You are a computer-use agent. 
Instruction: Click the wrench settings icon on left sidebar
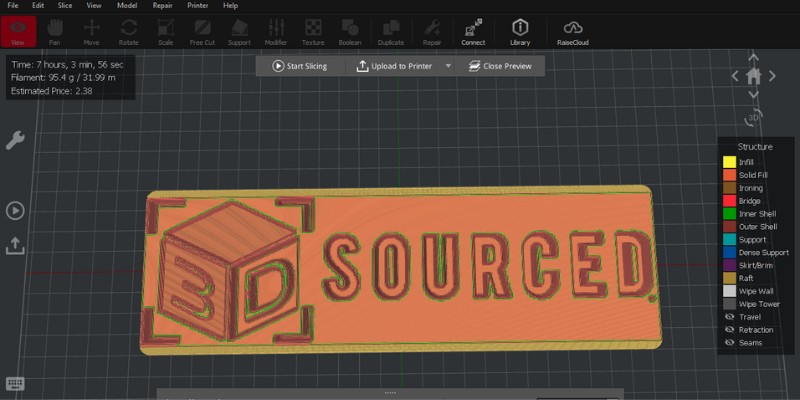[x=15, y=140]
